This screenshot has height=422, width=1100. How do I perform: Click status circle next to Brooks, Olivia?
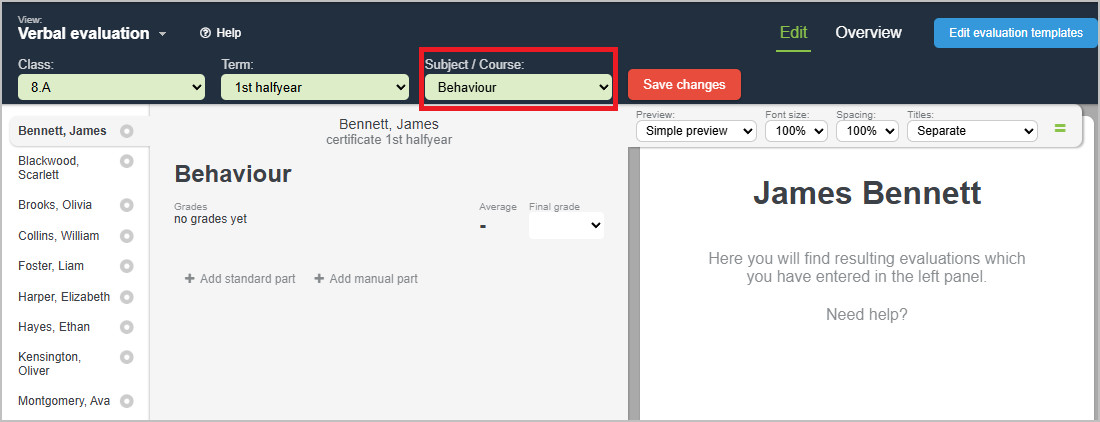click(x=127, y=205)
